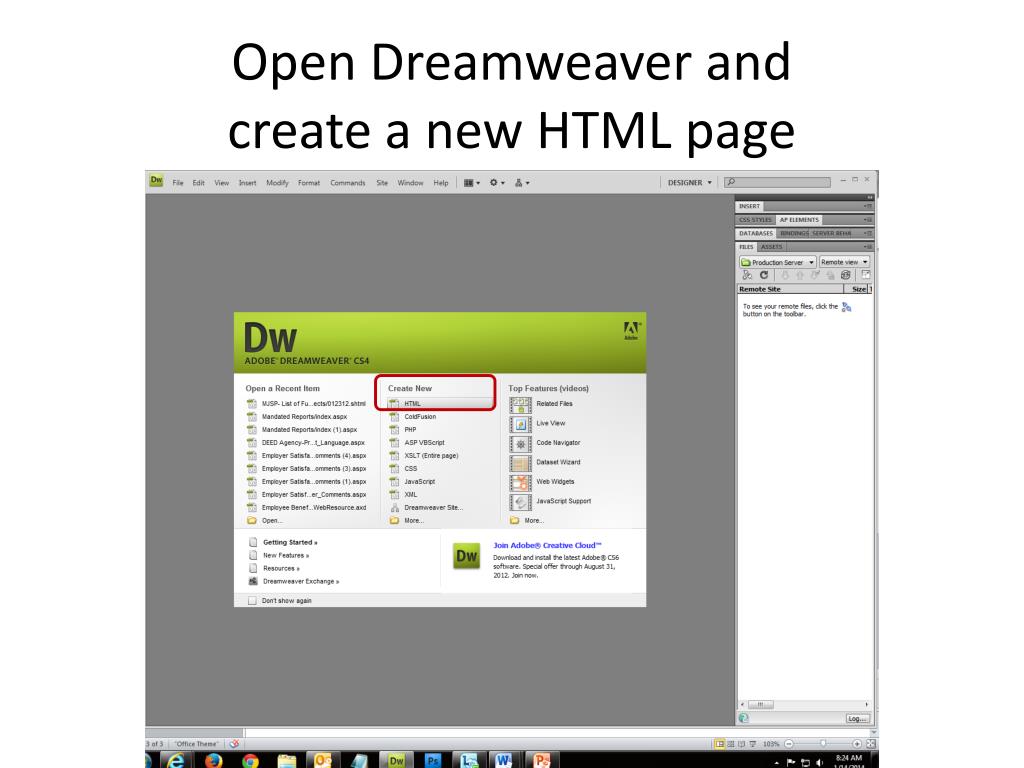Switch to the CSS STYLES tab
Image resolution: width=1024 pixels, height=768 pixels.
click(x=755, y=220)
